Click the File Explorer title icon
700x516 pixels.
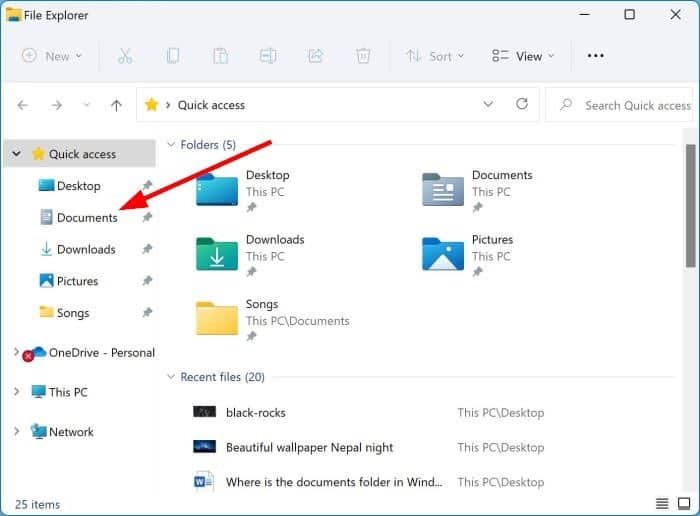click(x=14, y=15)
